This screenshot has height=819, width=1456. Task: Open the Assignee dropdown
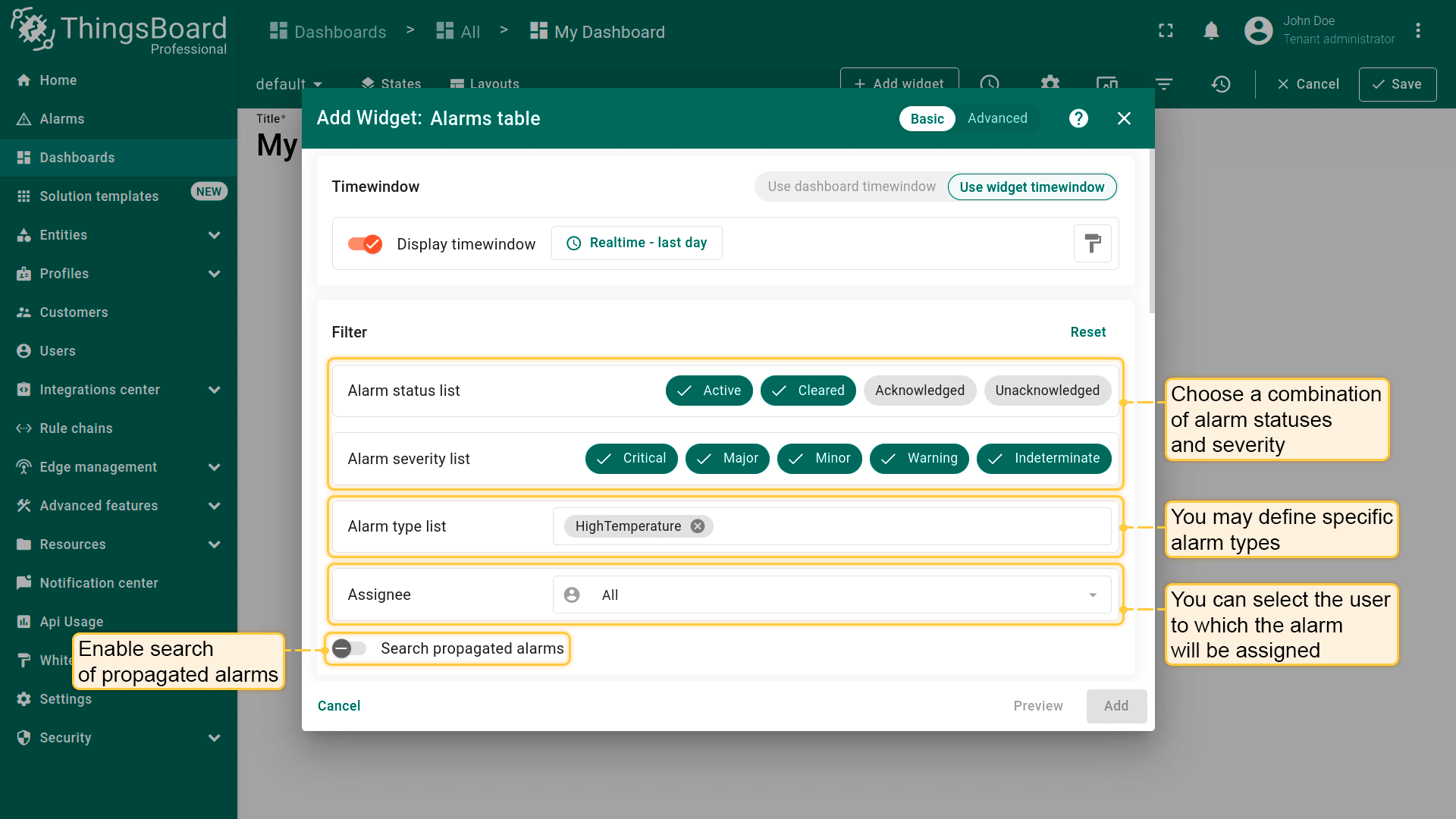pos(831,595)
